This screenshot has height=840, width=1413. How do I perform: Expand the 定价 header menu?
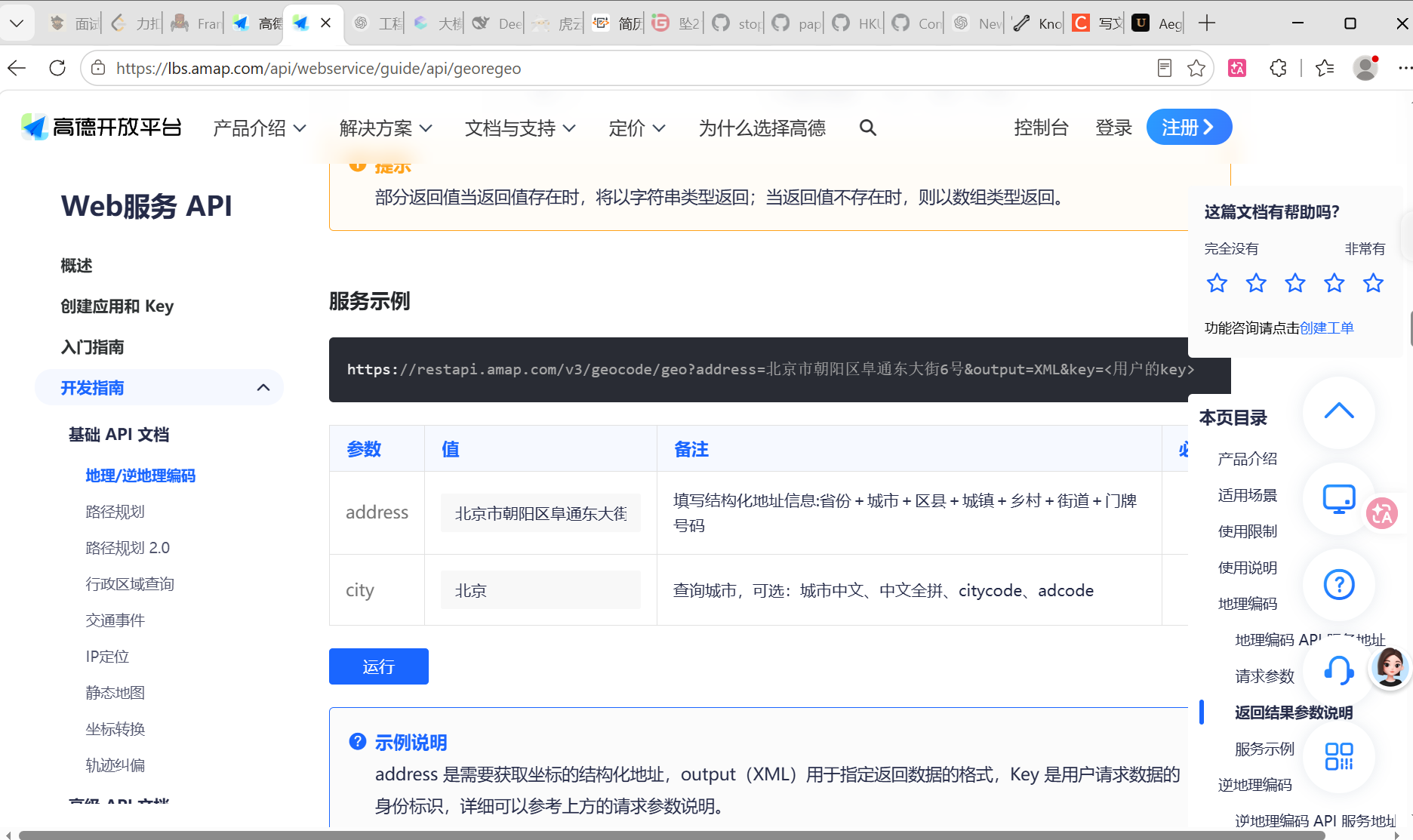tap(637, 128)
